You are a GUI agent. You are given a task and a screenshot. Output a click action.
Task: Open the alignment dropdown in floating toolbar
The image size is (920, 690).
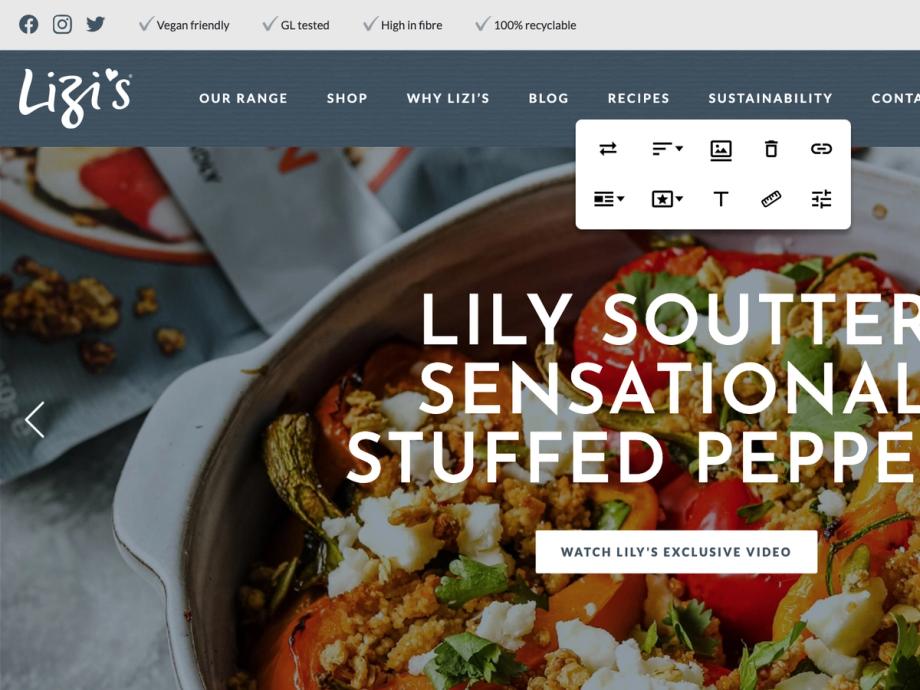tap(667, 149)
